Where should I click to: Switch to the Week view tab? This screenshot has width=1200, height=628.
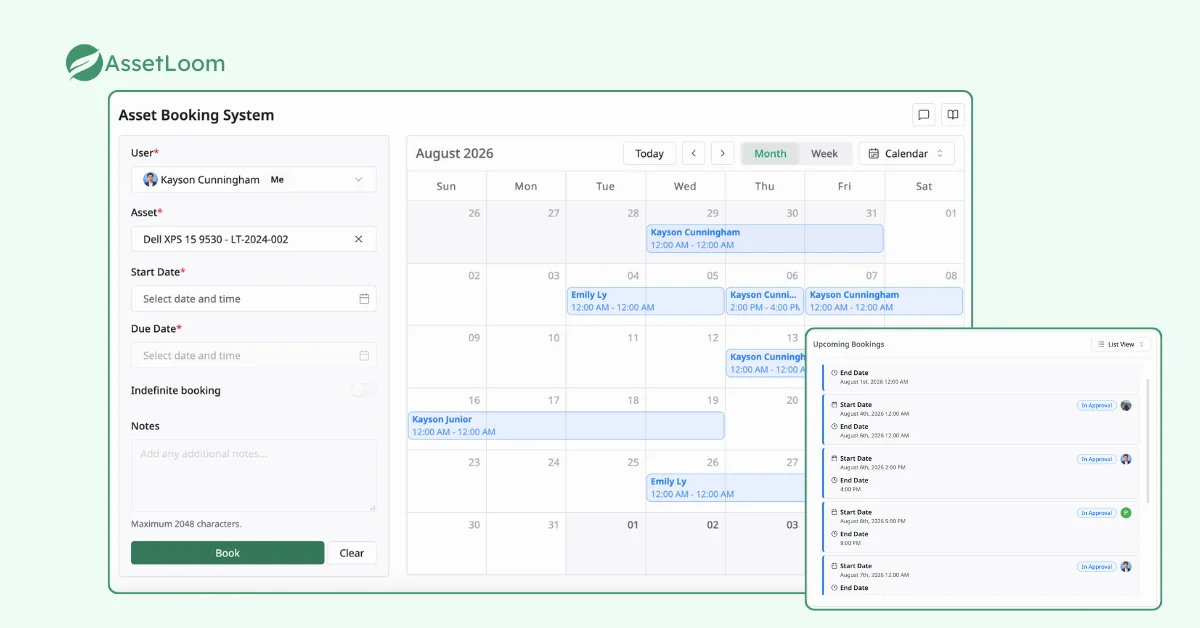[x=825, y=153]
